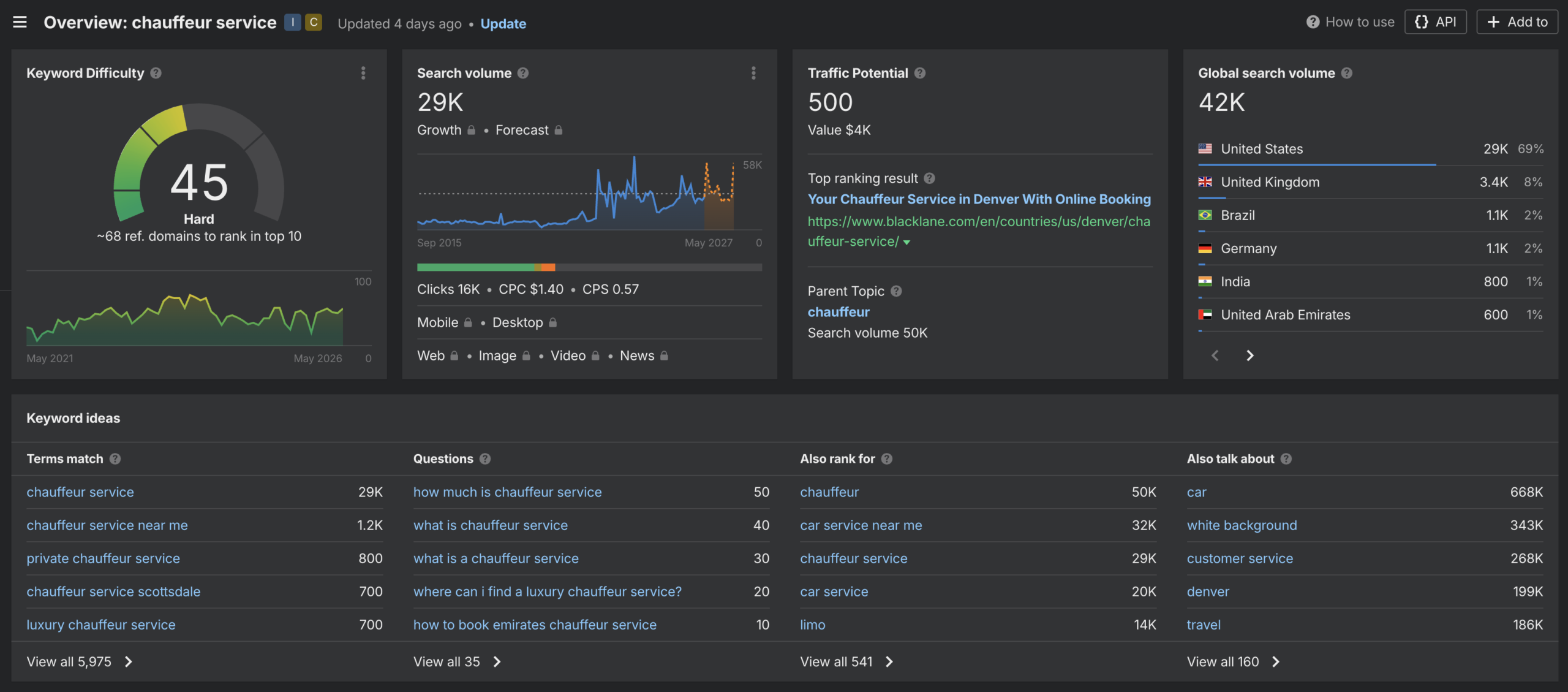This screenshot has width=1568, height=692.
Task: Click the lock icon beside Web
Action: (454, 356)
